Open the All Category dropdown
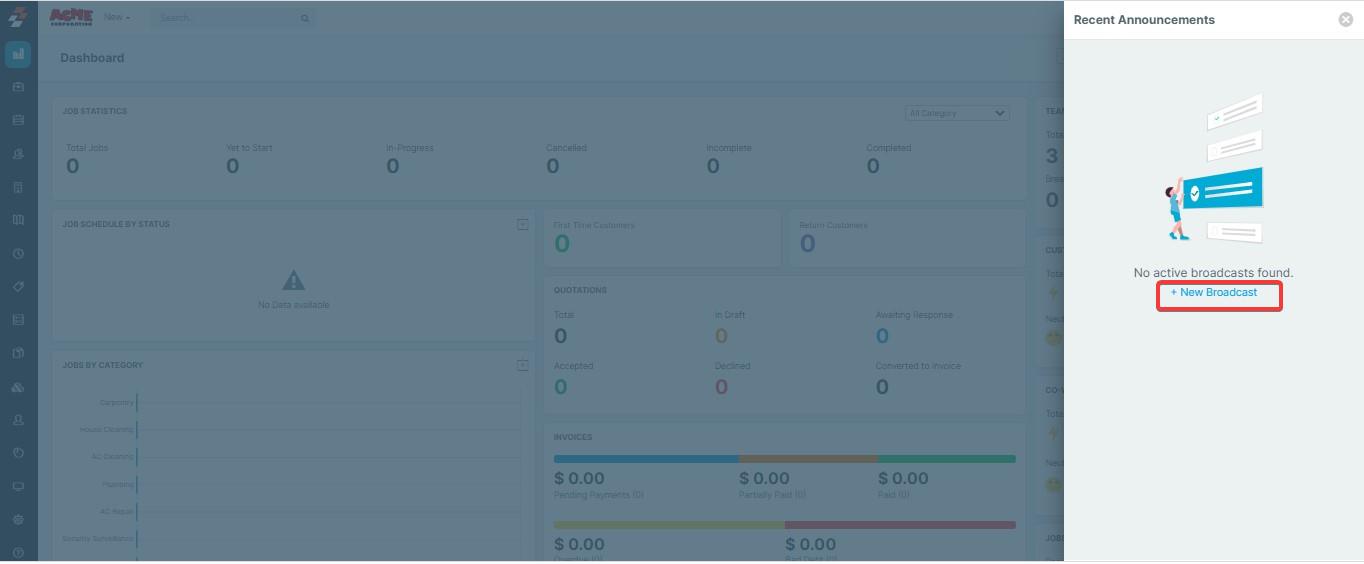The width and height of the screenshot is (1364, 564). pos(957,113)
